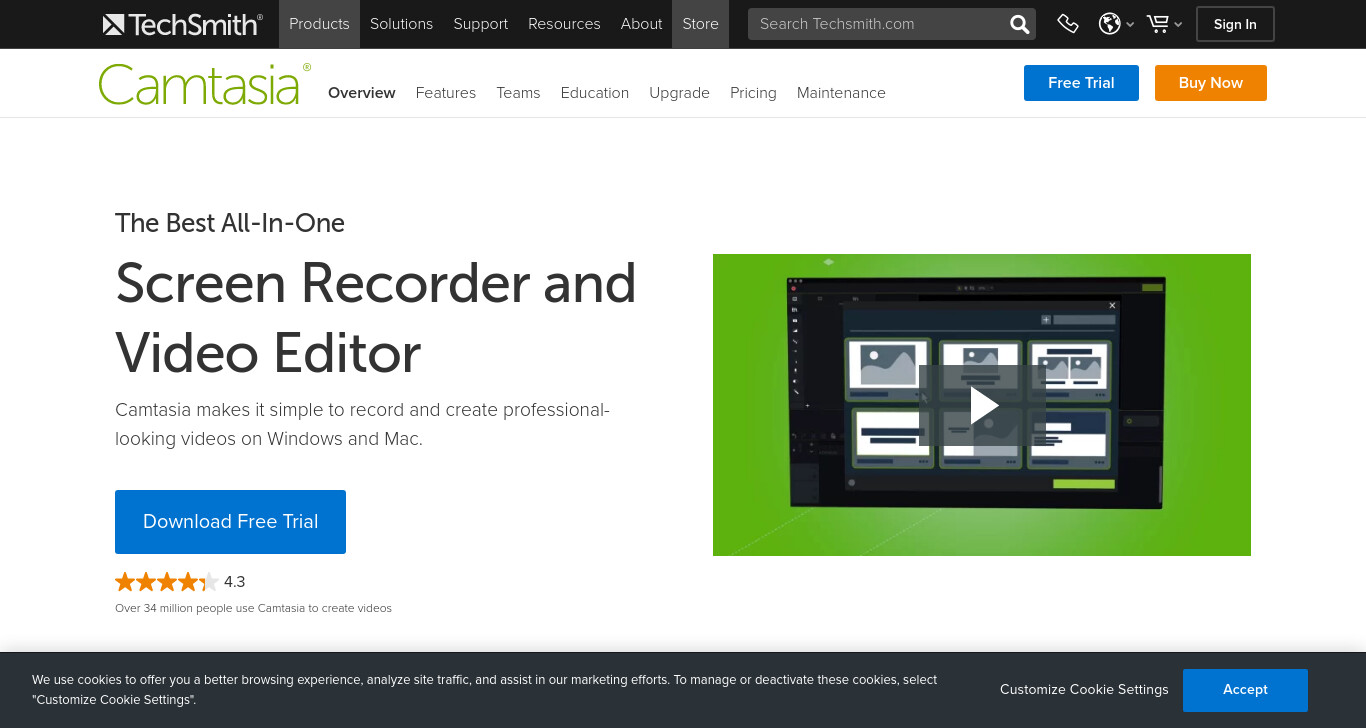1366x728 pixels.
Task: Go to the Teams tab
Action: [x=518, y=93]
